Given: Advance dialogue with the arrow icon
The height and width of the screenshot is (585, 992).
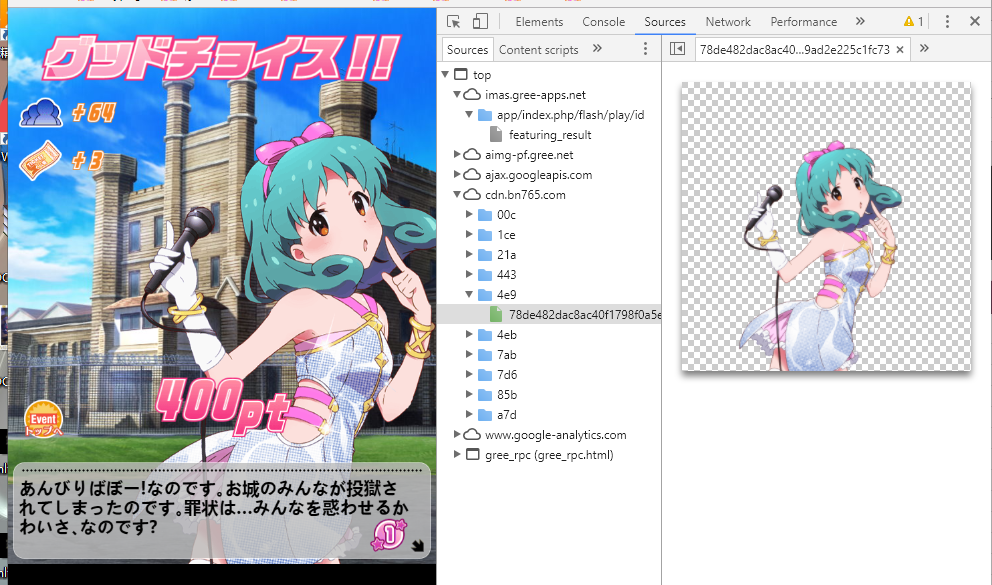Looking at the screenshot, I should (x=418, y=545).
